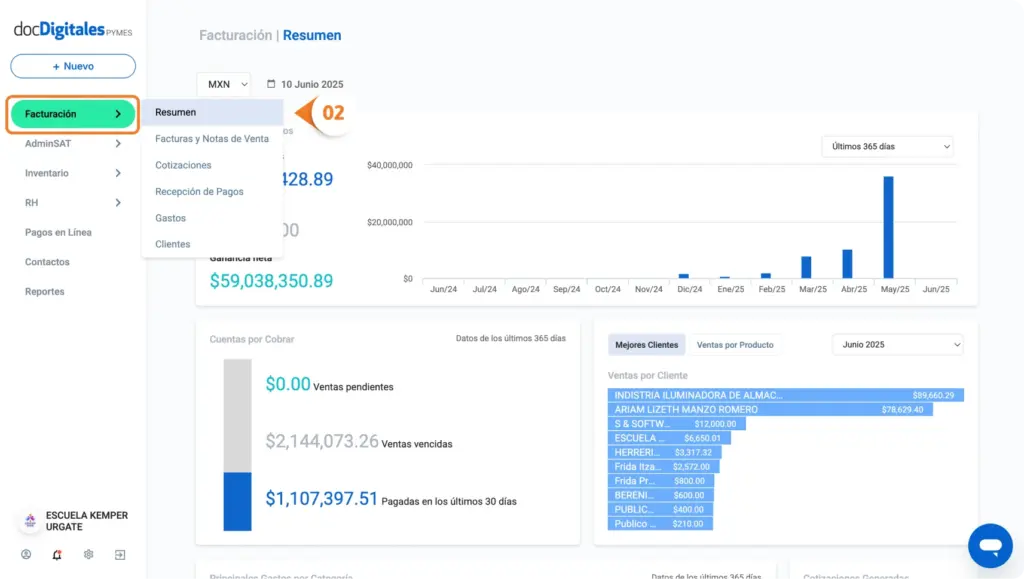Click the S & SOFTW... client bar
The height and width of the screenshot is (579, 1024).
[x=677, y=424]
